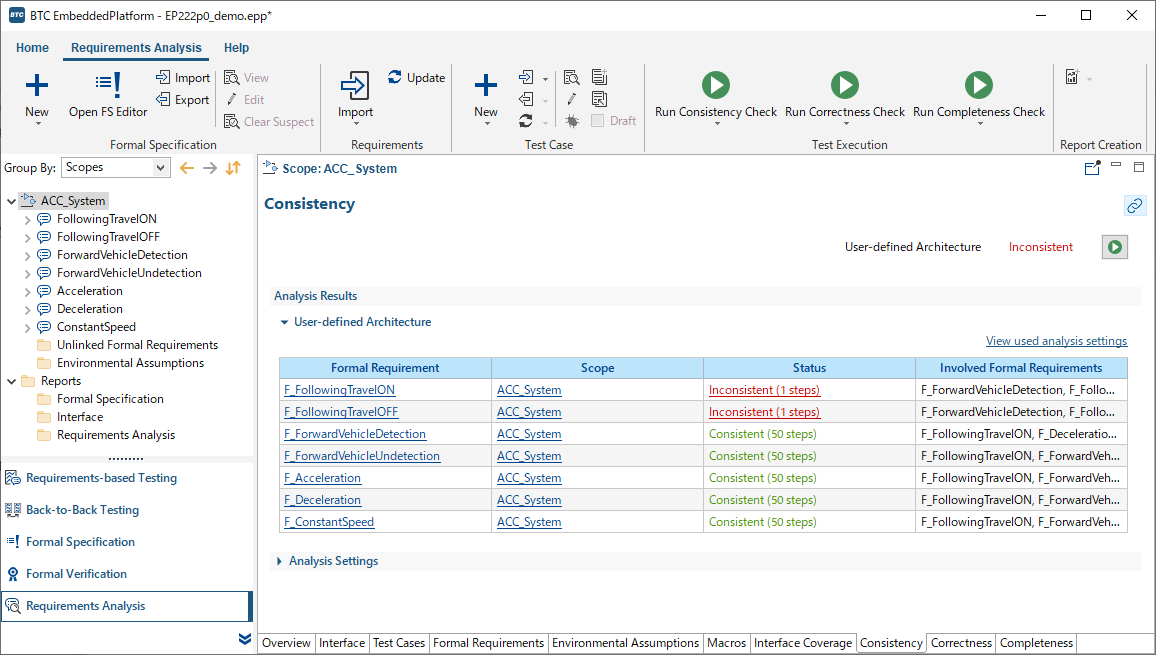Maximize the Scope editor pane

click(1139, 167)
